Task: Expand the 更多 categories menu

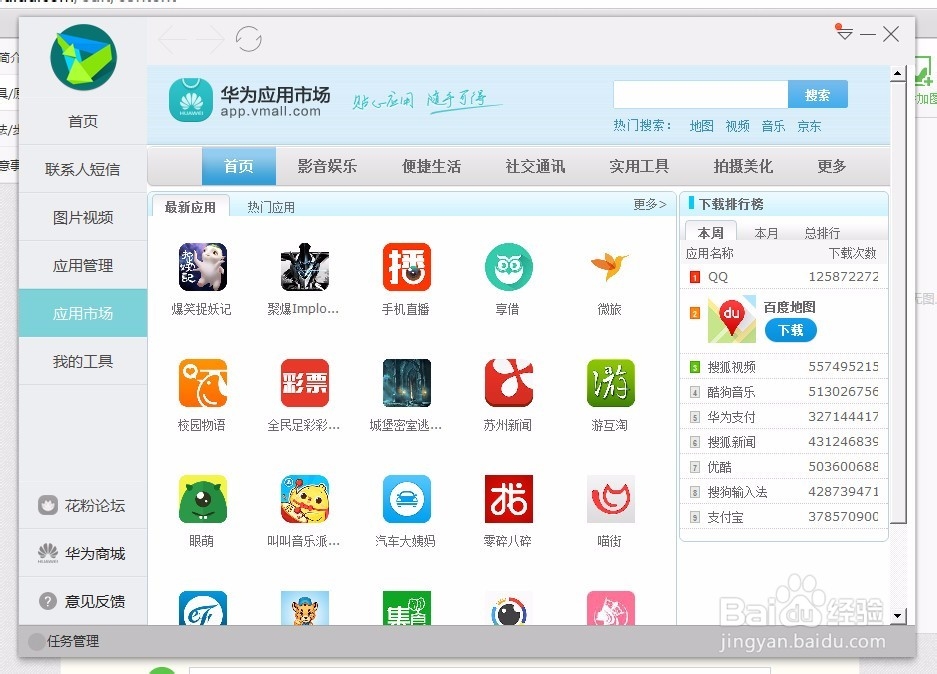Action: click(832, 166)
